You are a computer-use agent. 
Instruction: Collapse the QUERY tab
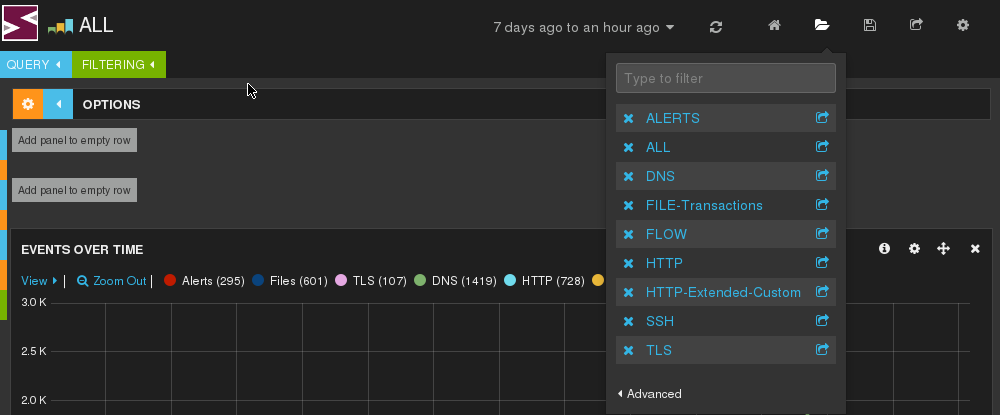pos(36,64)
